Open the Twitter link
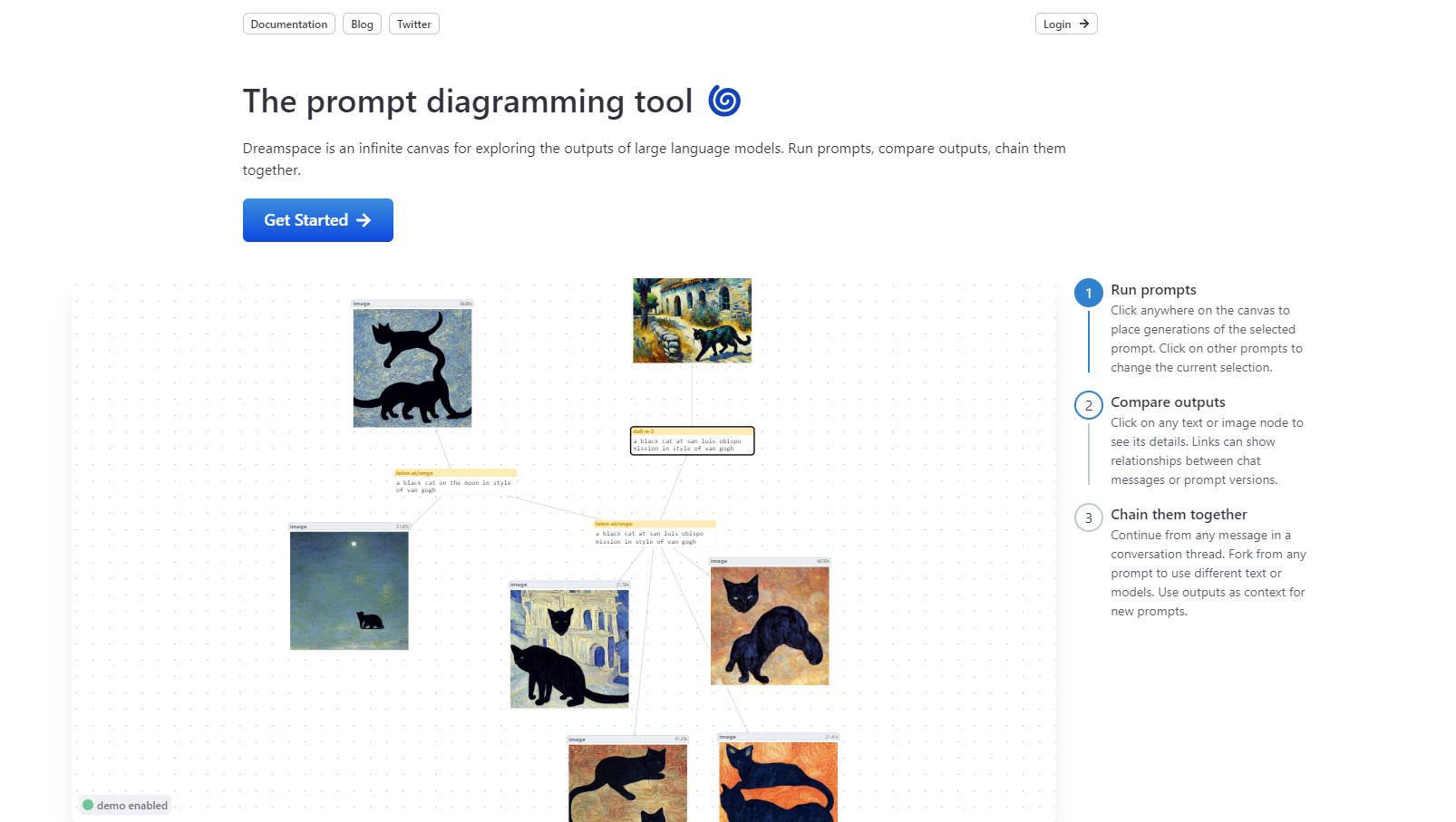This screenshot has width=1456, height=822. click(x=413, y=24)
